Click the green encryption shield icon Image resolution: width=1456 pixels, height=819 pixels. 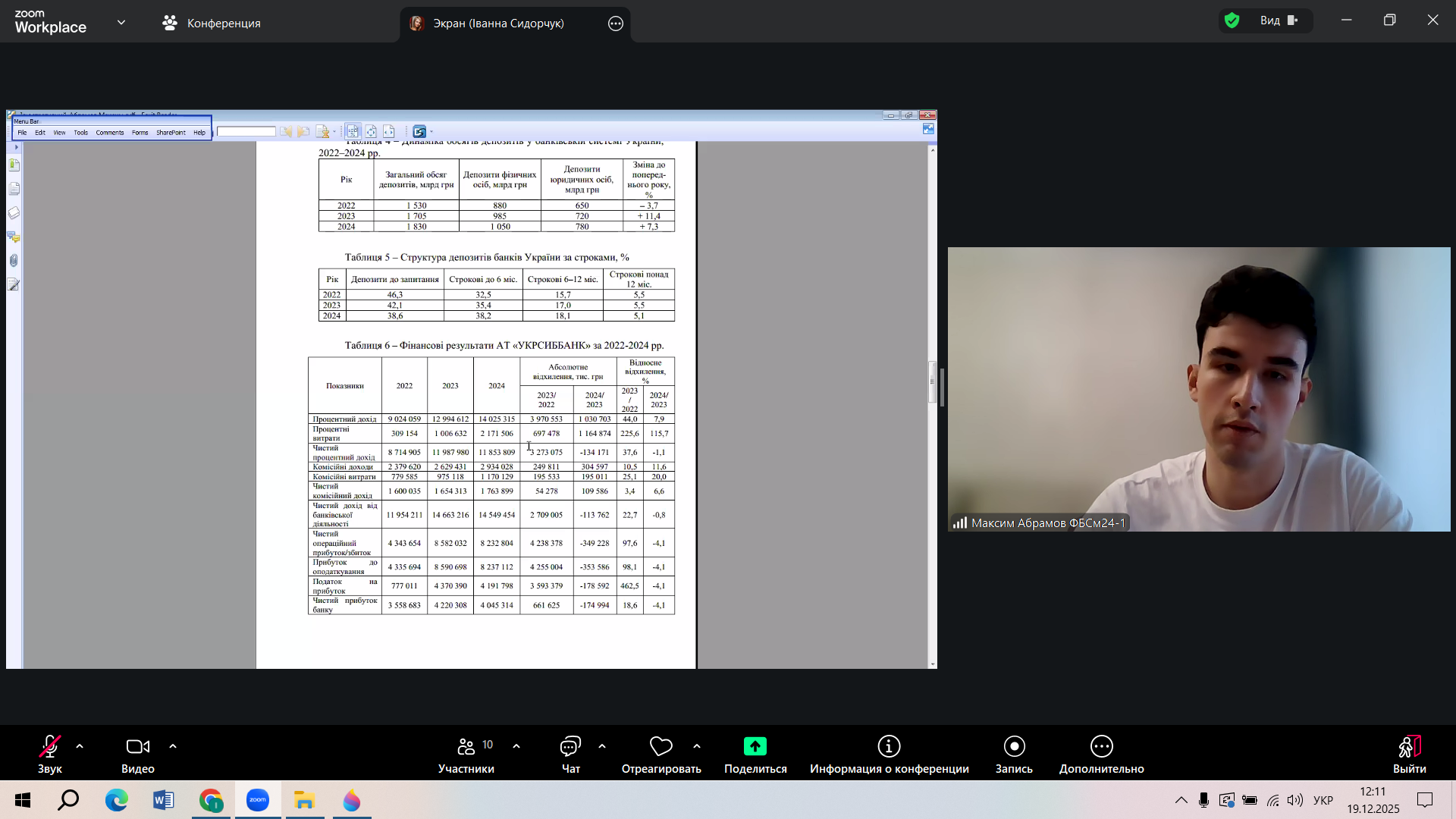click(x=1232, y=20)
